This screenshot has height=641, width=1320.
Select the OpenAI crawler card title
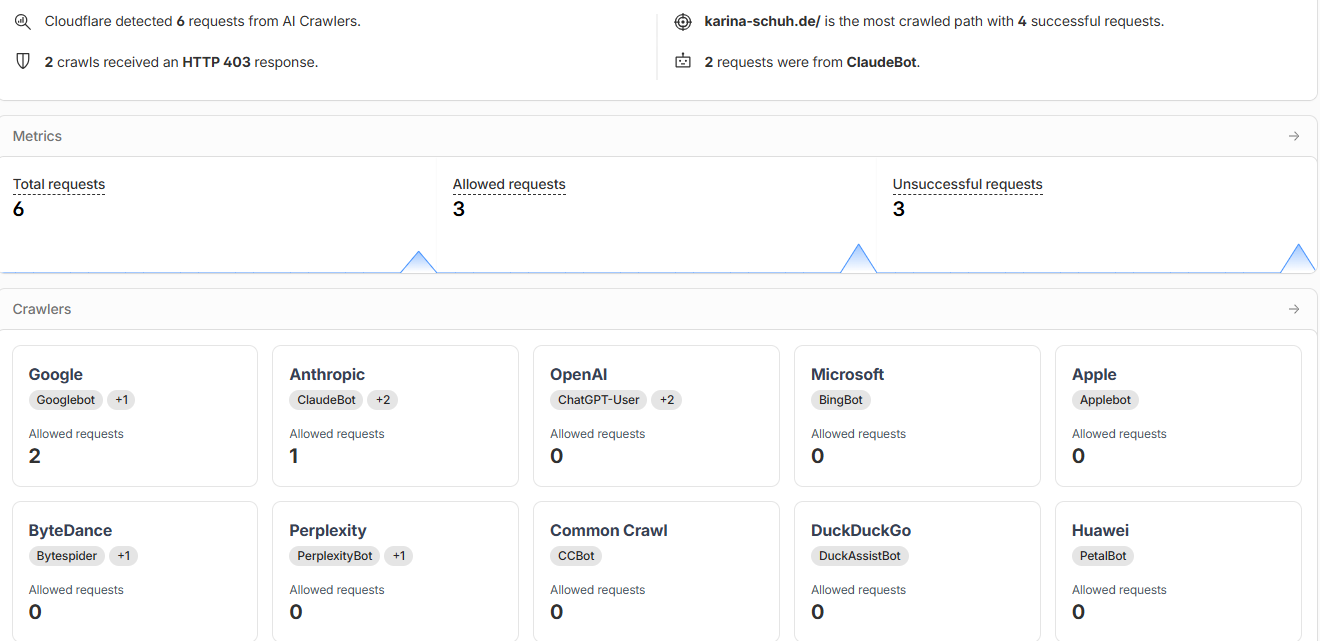click(x=579, y=374)
